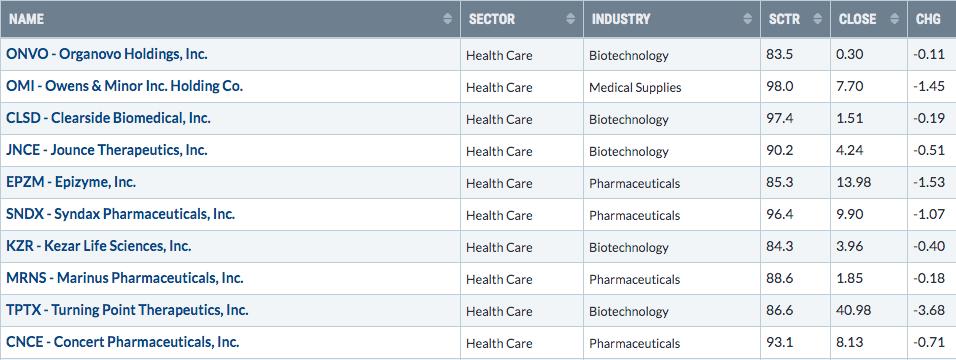956x360 pixels.
Task: Open JNCE - Jounce Therapeutics link
Action: [x=107, y=149]
